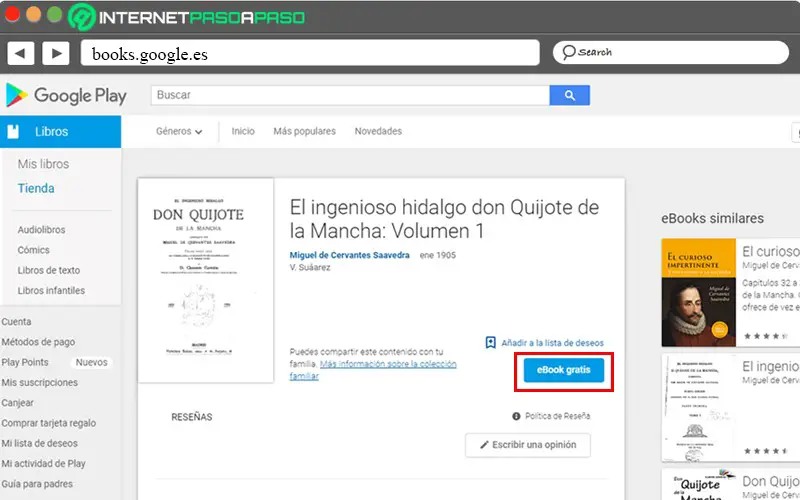Open the Novedades tab
Viewport: 800px width, 500px height.
coord(378,132)
